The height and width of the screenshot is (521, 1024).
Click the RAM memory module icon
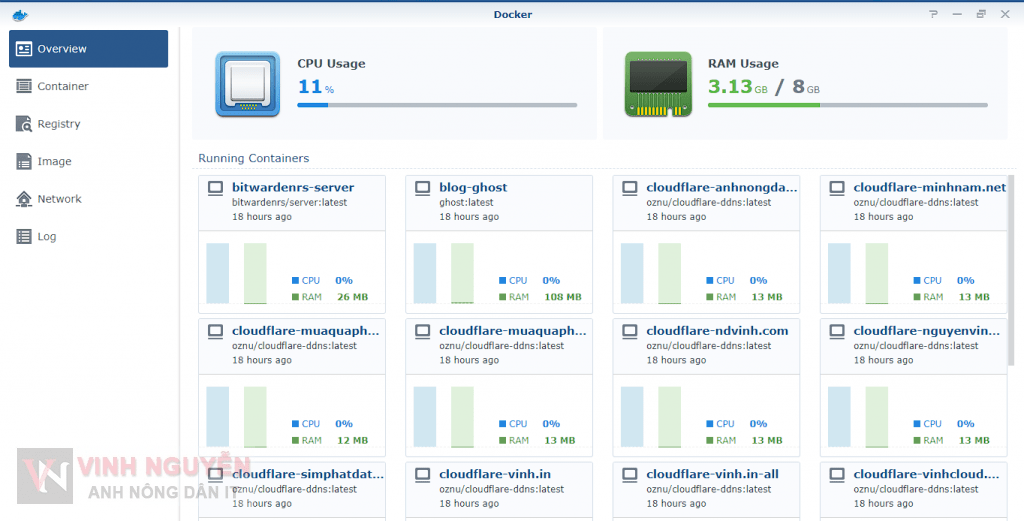pyautogui.click(x=658, y=84)
